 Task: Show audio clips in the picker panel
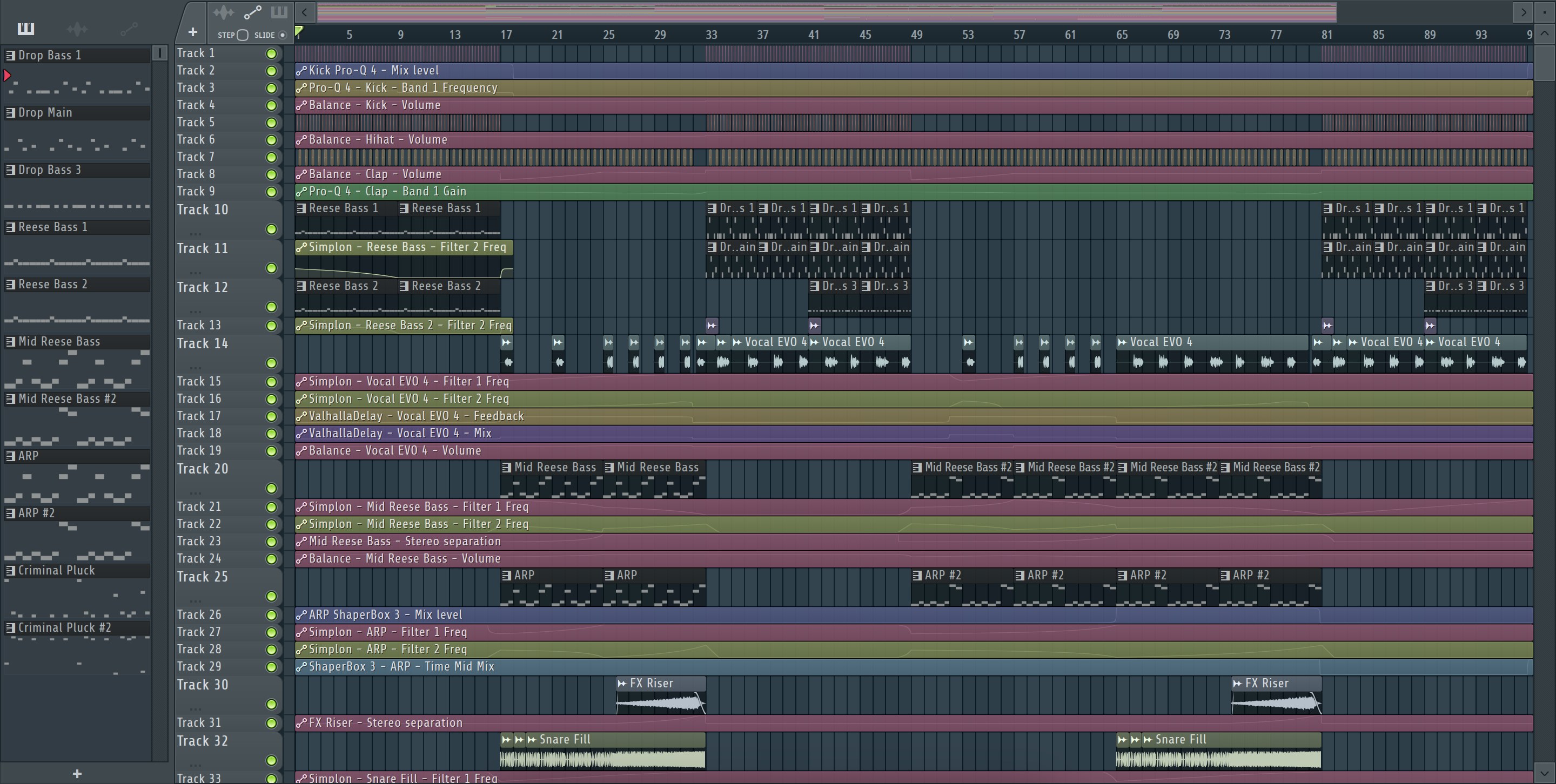[x=77, y=29]
